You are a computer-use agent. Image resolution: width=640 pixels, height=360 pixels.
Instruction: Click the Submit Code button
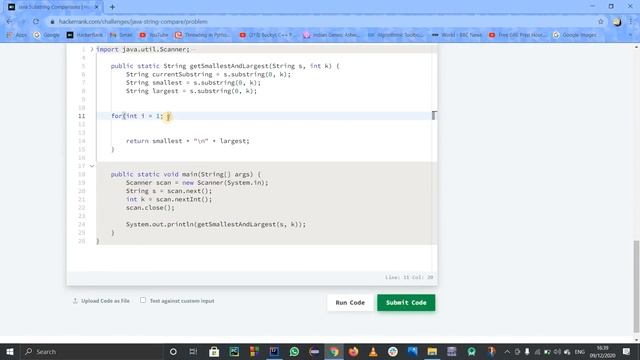pyautogui.click(x=406, y=302)
